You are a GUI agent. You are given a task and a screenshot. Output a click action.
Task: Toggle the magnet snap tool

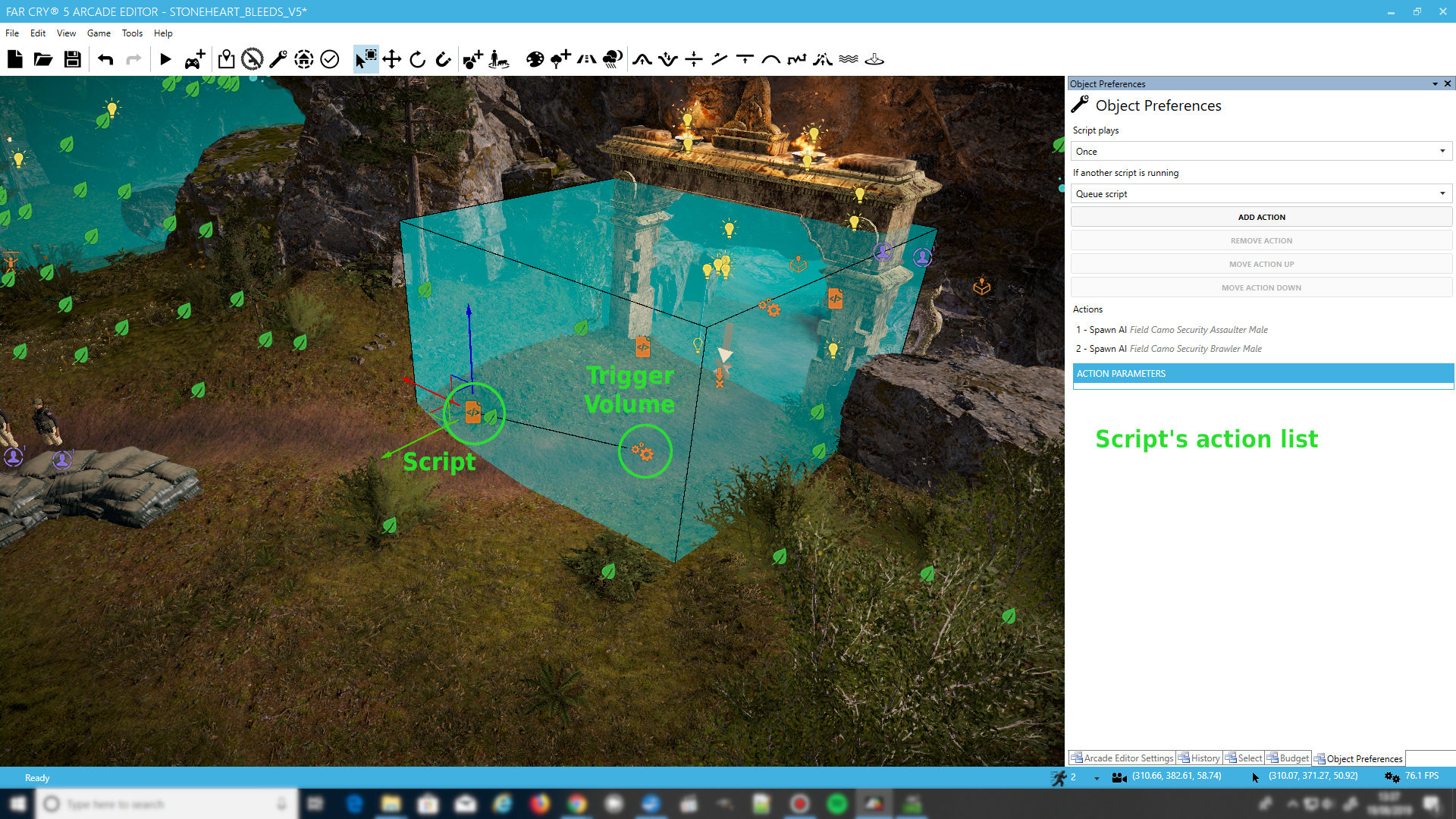click(x=444, y=59)
